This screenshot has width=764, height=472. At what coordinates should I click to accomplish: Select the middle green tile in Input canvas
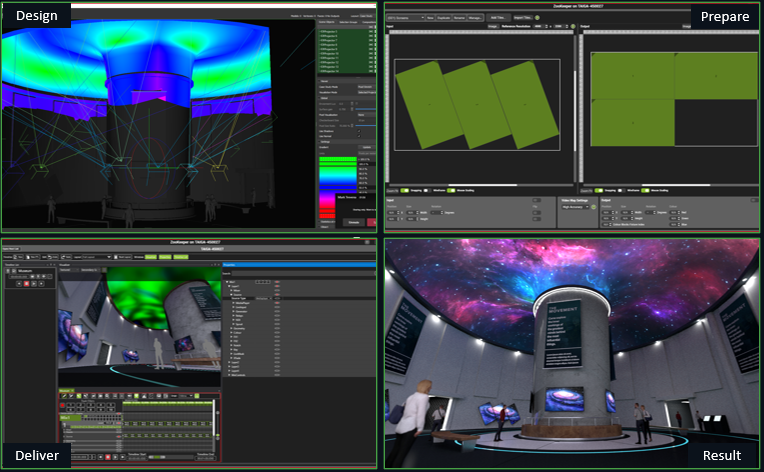coord(477,104)
